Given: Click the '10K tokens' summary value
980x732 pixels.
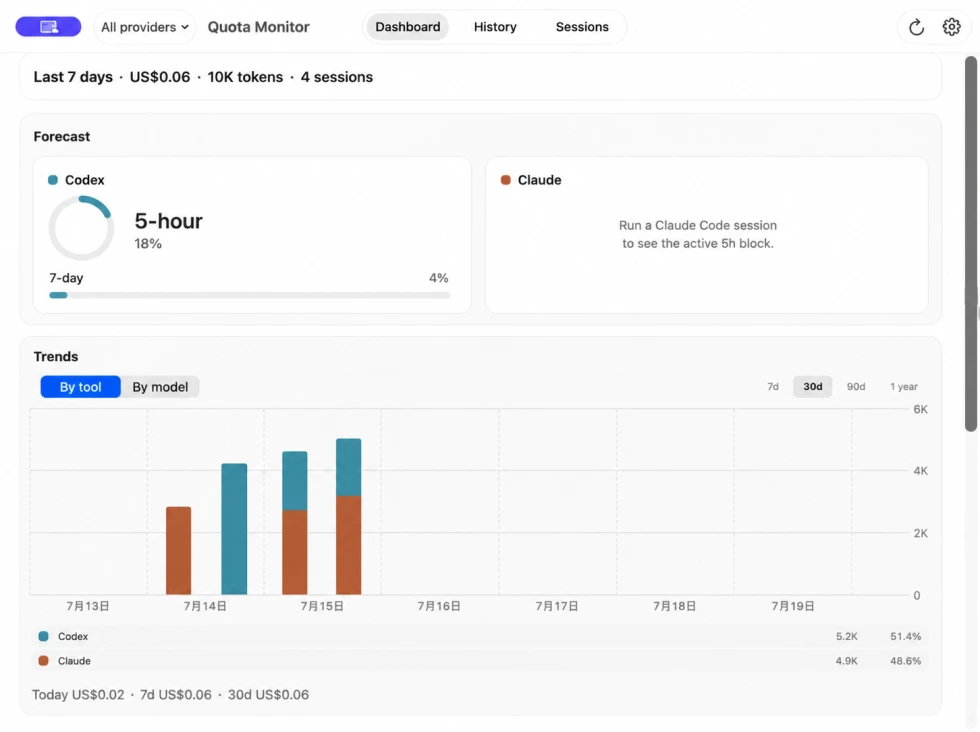Looking at the screenshot, I should tap(245, 77).
